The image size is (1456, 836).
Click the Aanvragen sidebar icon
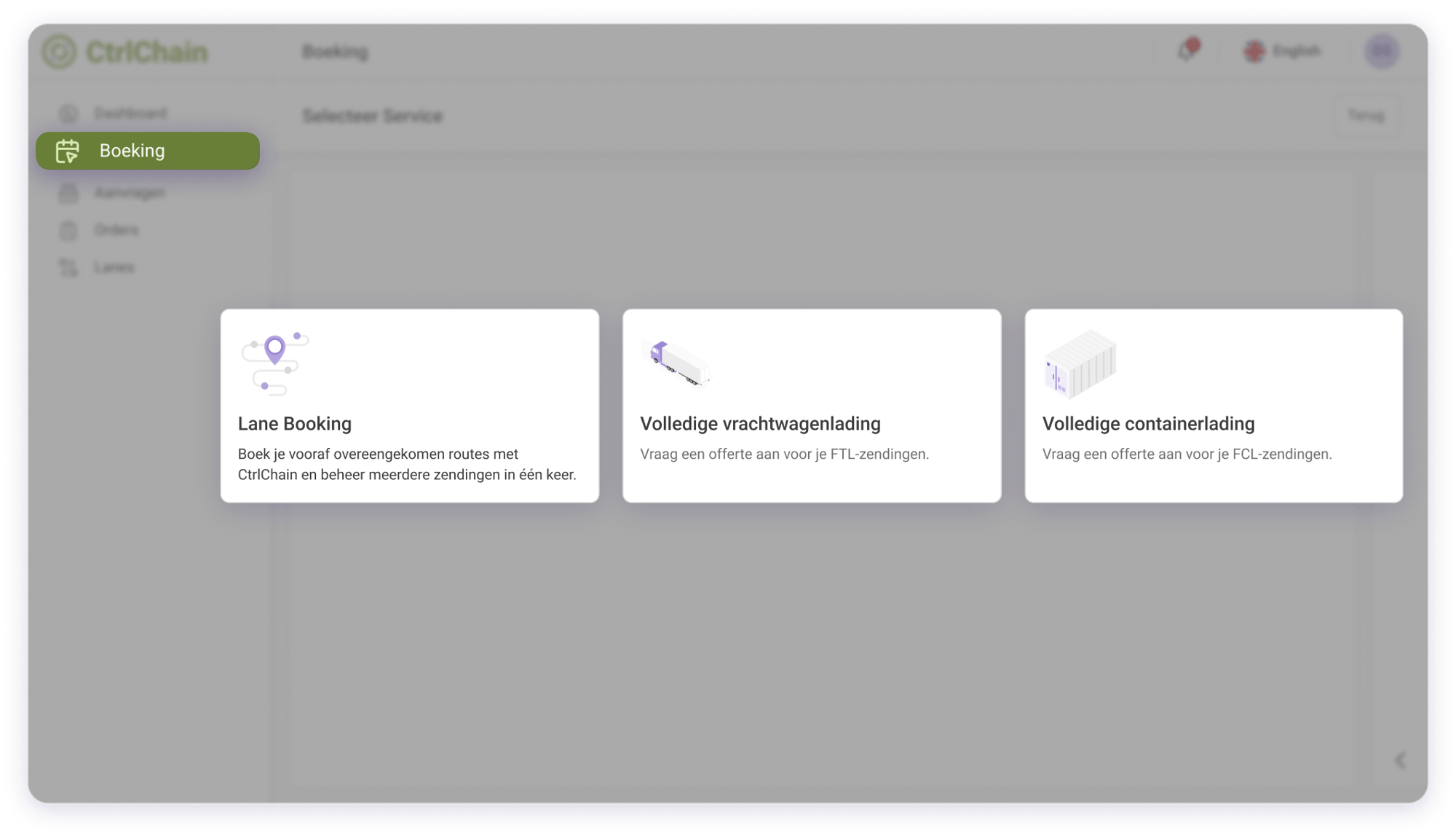tap(68, 192)
